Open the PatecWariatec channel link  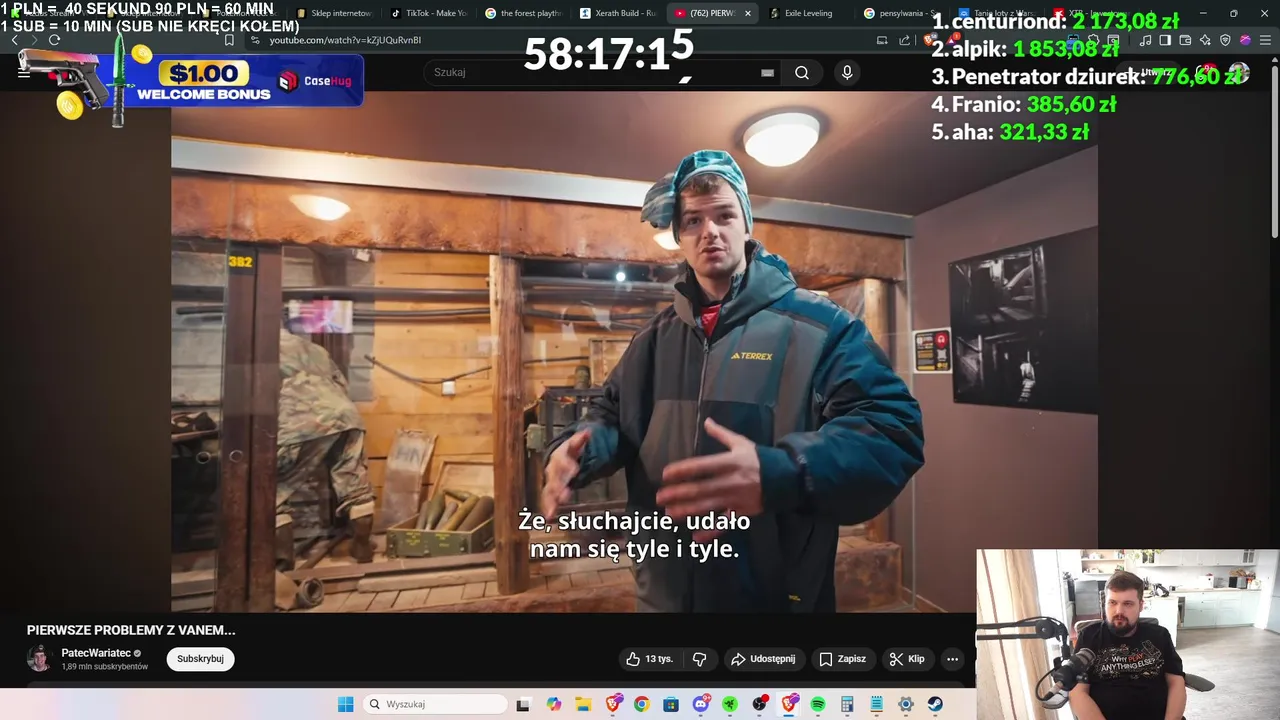(96, 653)
